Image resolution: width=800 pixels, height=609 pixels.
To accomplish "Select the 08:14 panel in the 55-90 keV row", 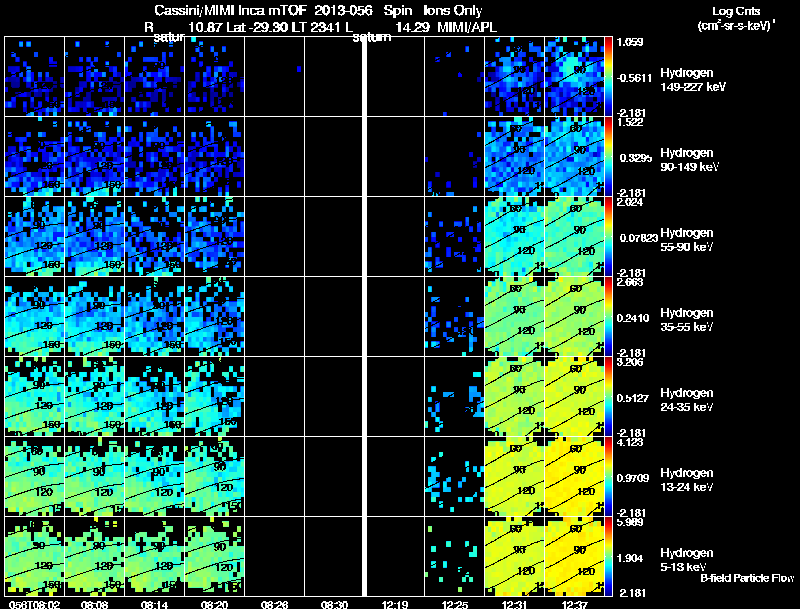I will click(x=155, y=237).
